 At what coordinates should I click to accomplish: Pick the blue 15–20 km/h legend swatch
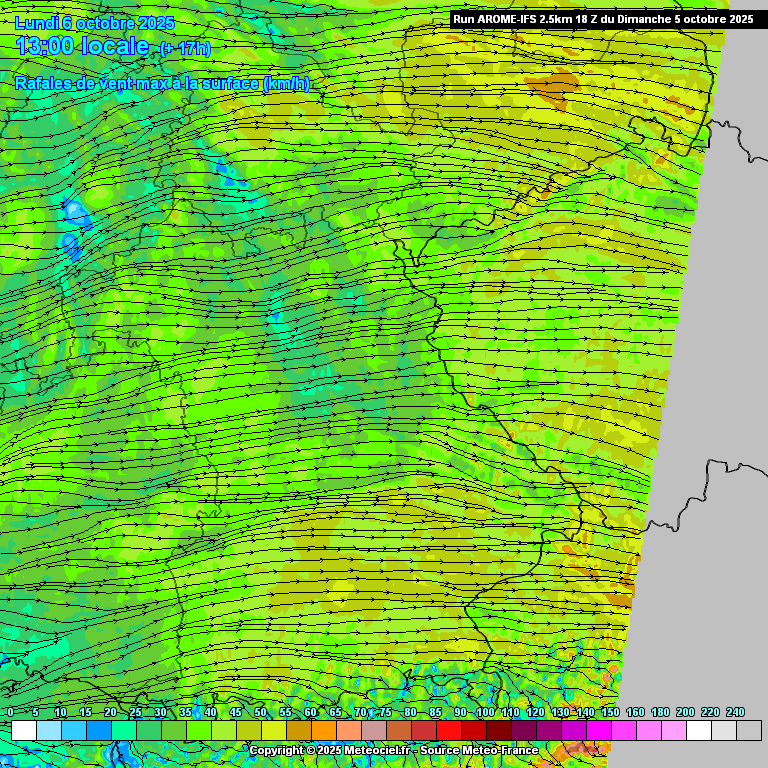[98, 730]
